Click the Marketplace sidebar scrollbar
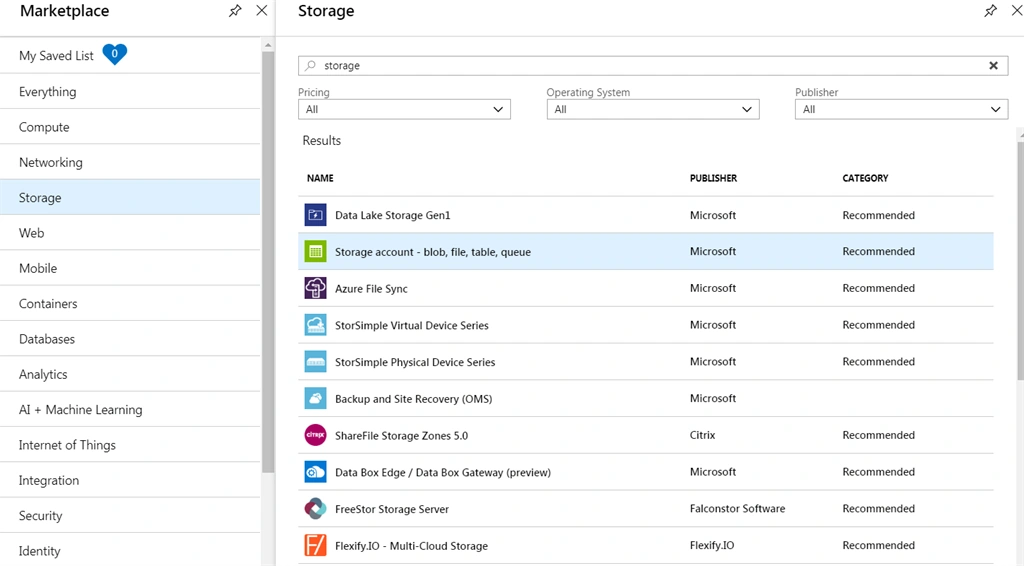This screenshot has height=566, width=1024. coord(268,261)
